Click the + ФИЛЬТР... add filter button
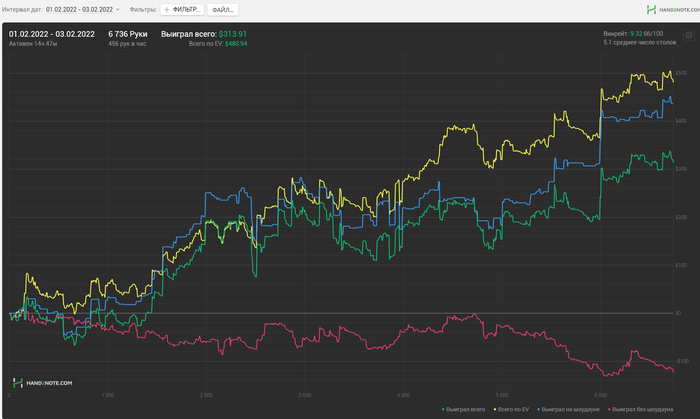Viewport: 700px width, 419px height. point(182,9)
